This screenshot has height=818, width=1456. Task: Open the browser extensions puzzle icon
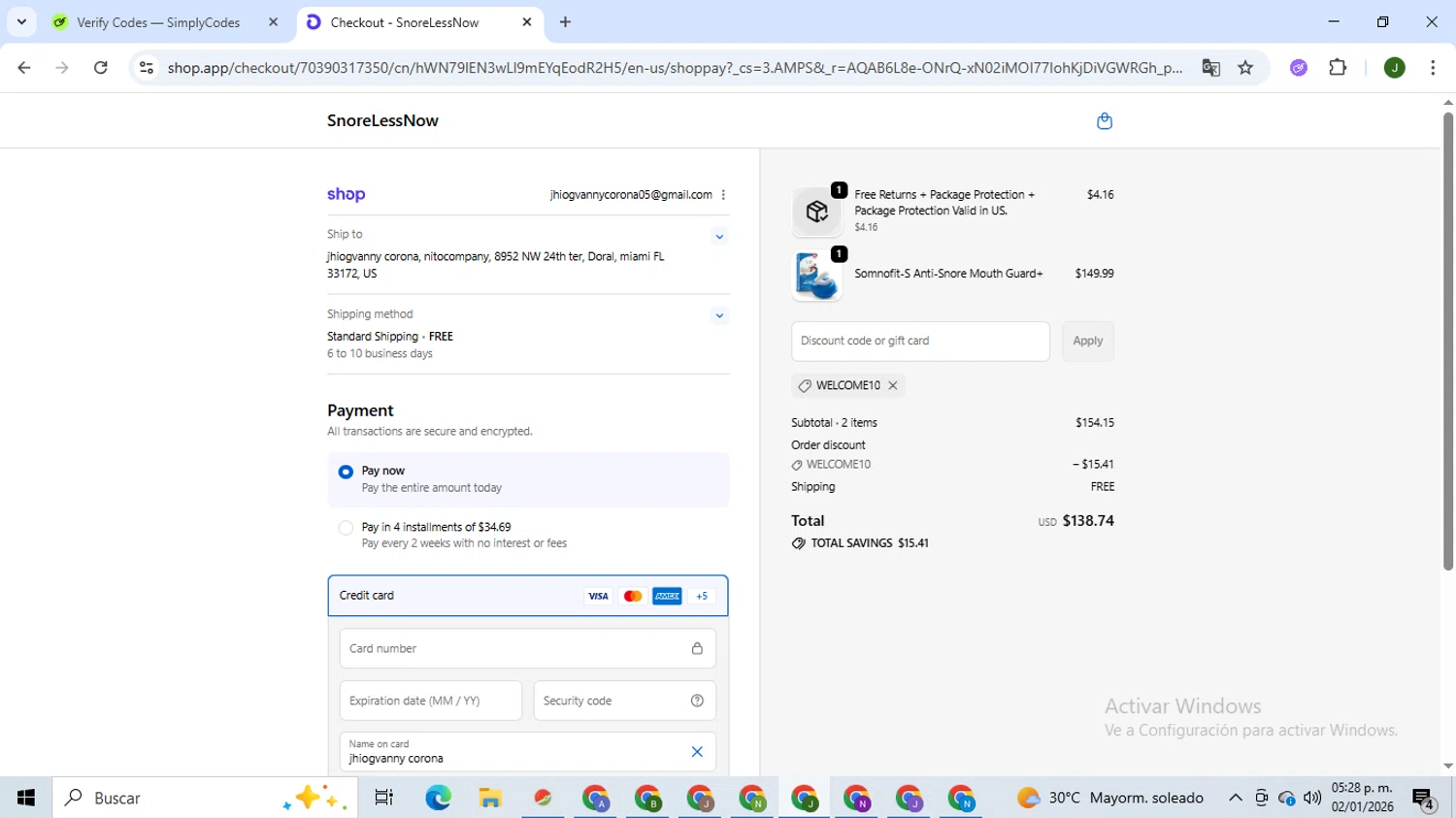point(1338,68)
